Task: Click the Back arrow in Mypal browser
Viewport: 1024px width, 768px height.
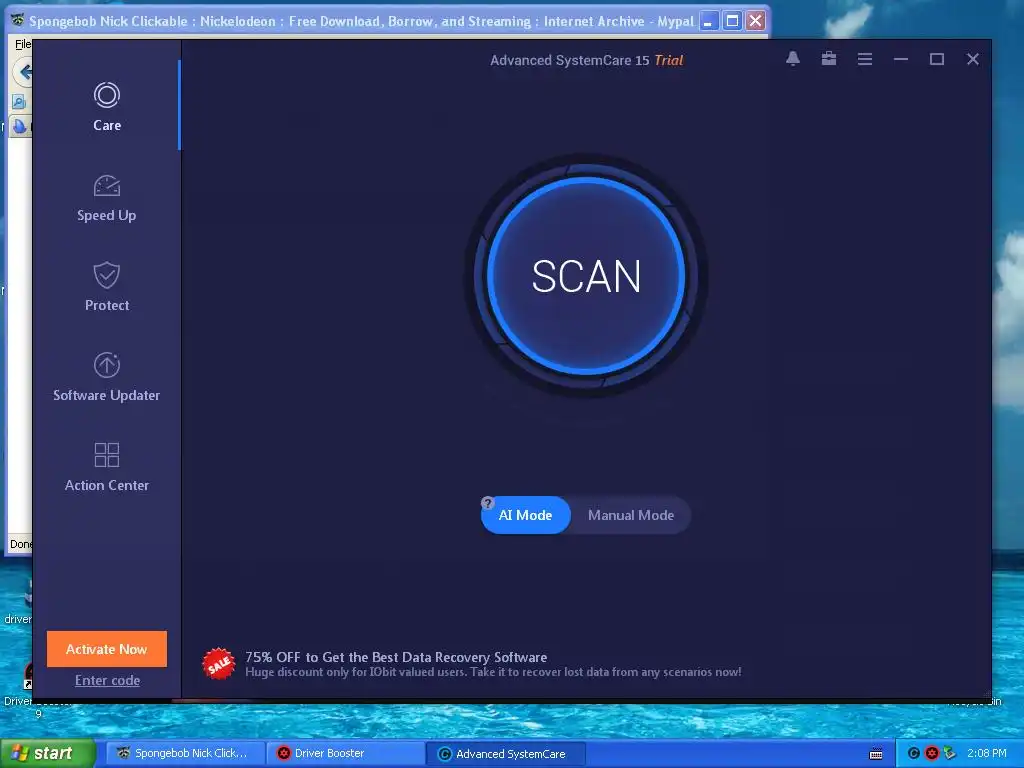Action: pyautogui.click(x=25, y=72)
